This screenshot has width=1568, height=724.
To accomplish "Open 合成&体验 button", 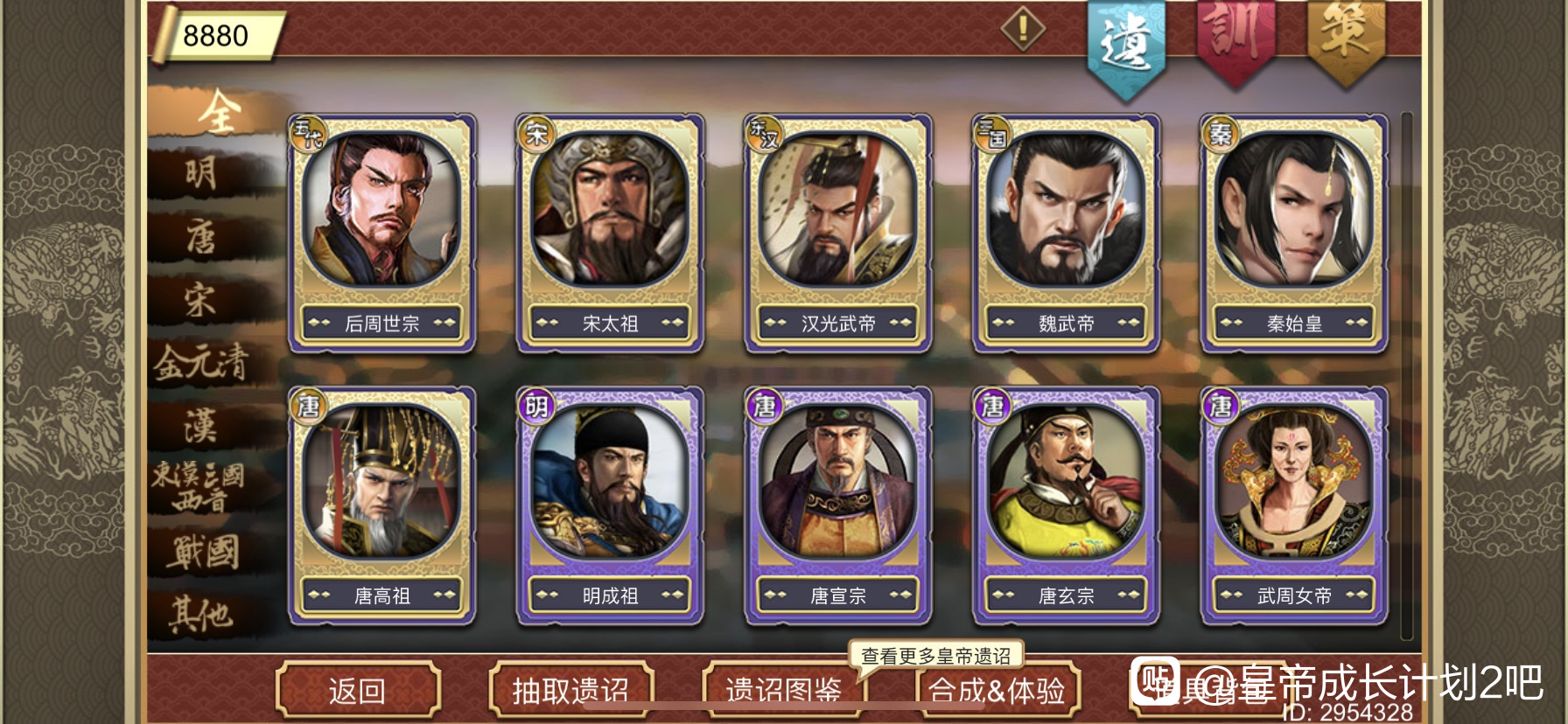I will tap(997, 691).
